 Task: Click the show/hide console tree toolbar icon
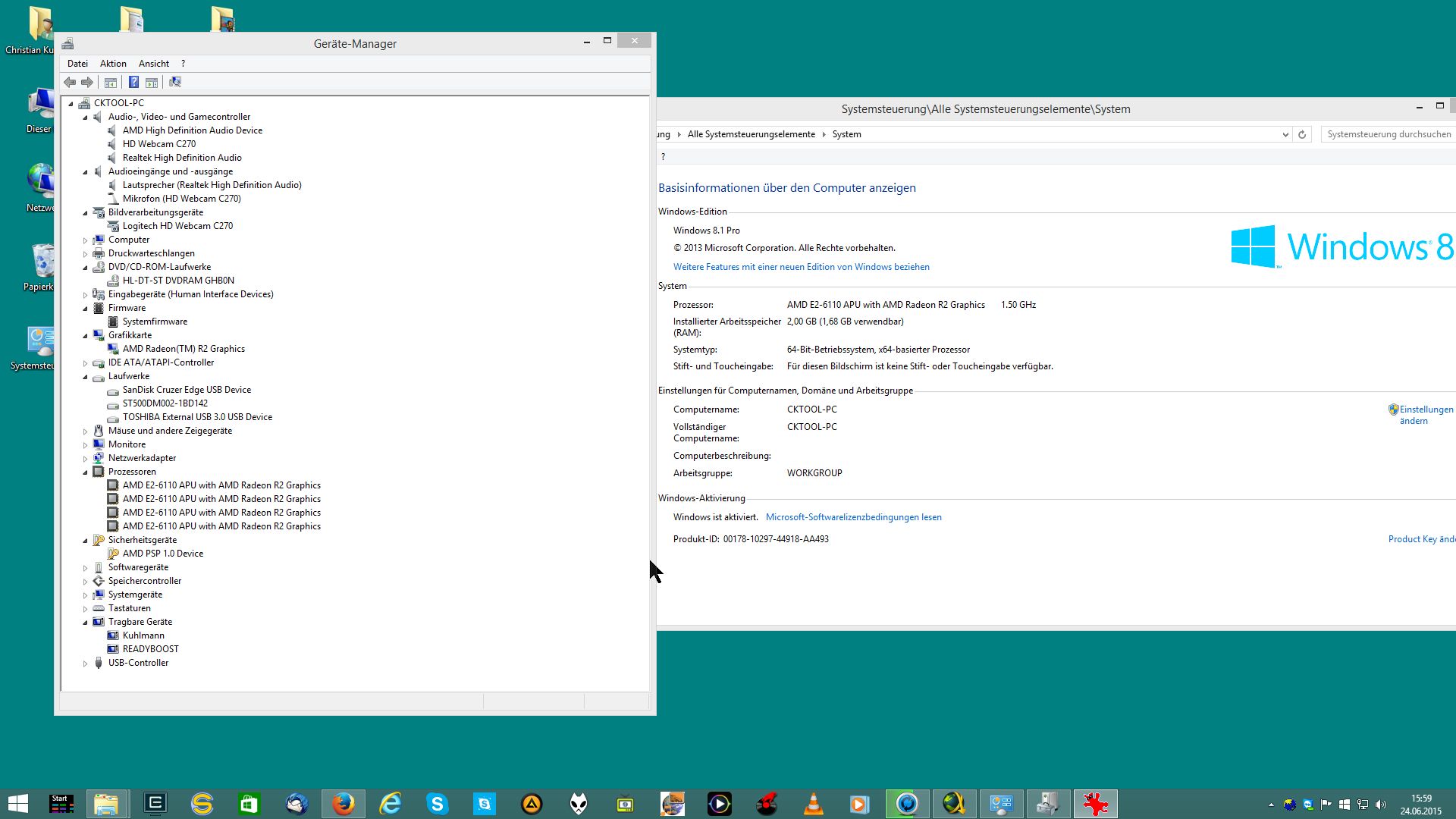111,82
